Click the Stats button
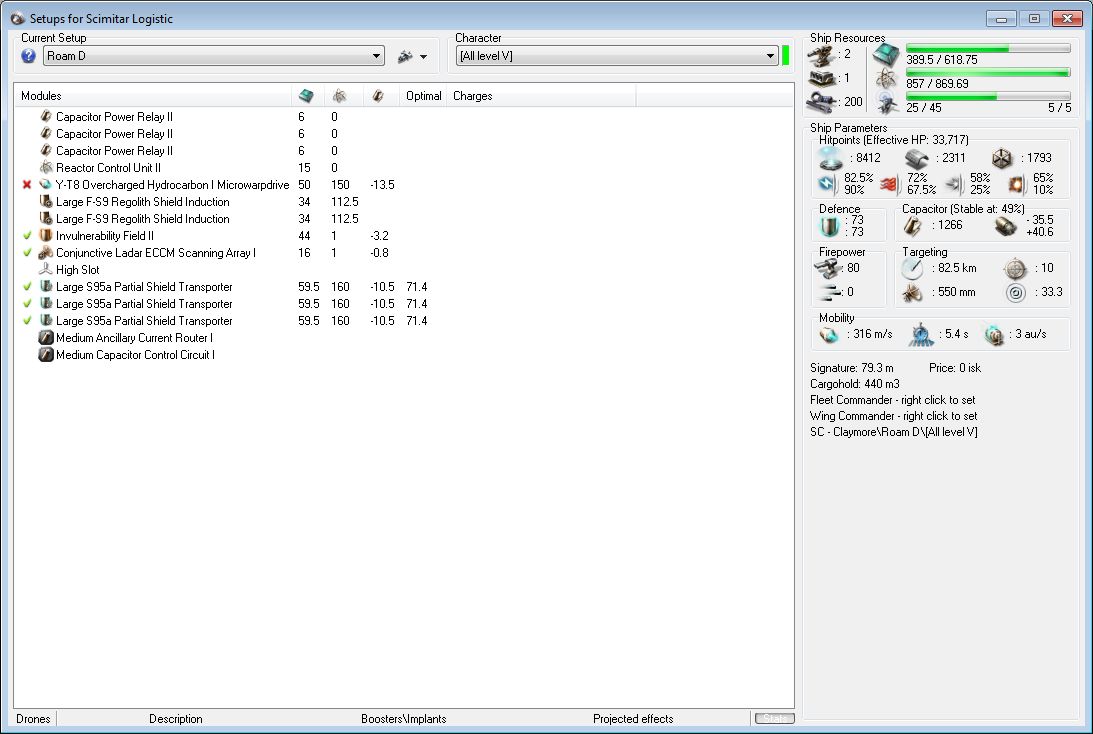This screenshot has width=1093, height=734. [x=774, y=719]
